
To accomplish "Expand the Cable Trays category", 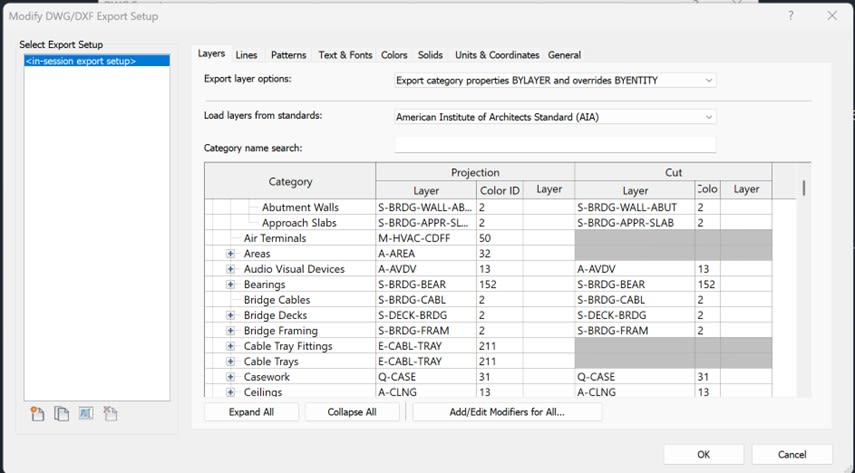I will coord(231,361).
